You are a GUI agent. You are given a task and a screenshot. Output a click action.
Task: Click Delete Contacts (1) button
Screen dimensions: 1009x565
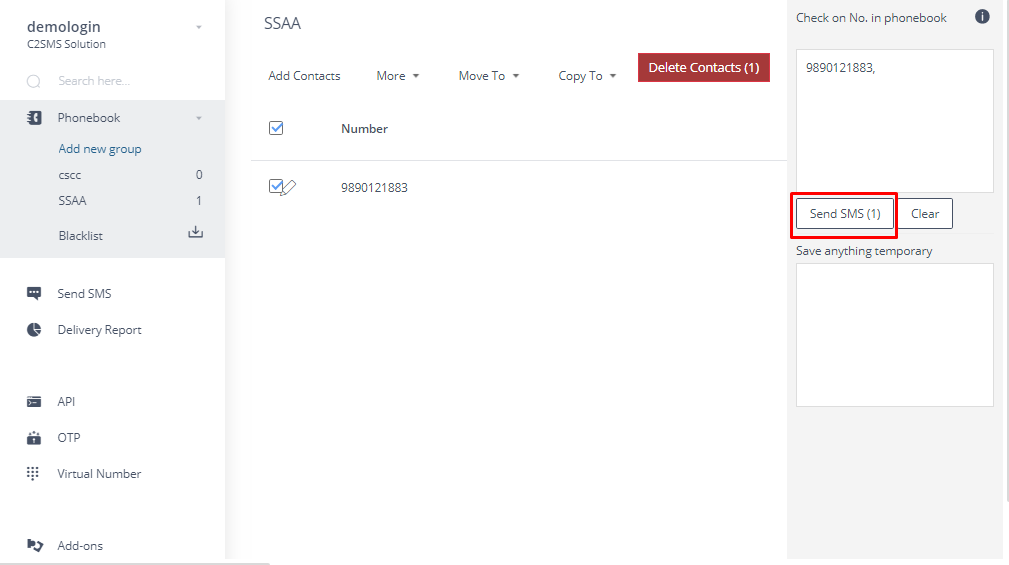[704, 68]
